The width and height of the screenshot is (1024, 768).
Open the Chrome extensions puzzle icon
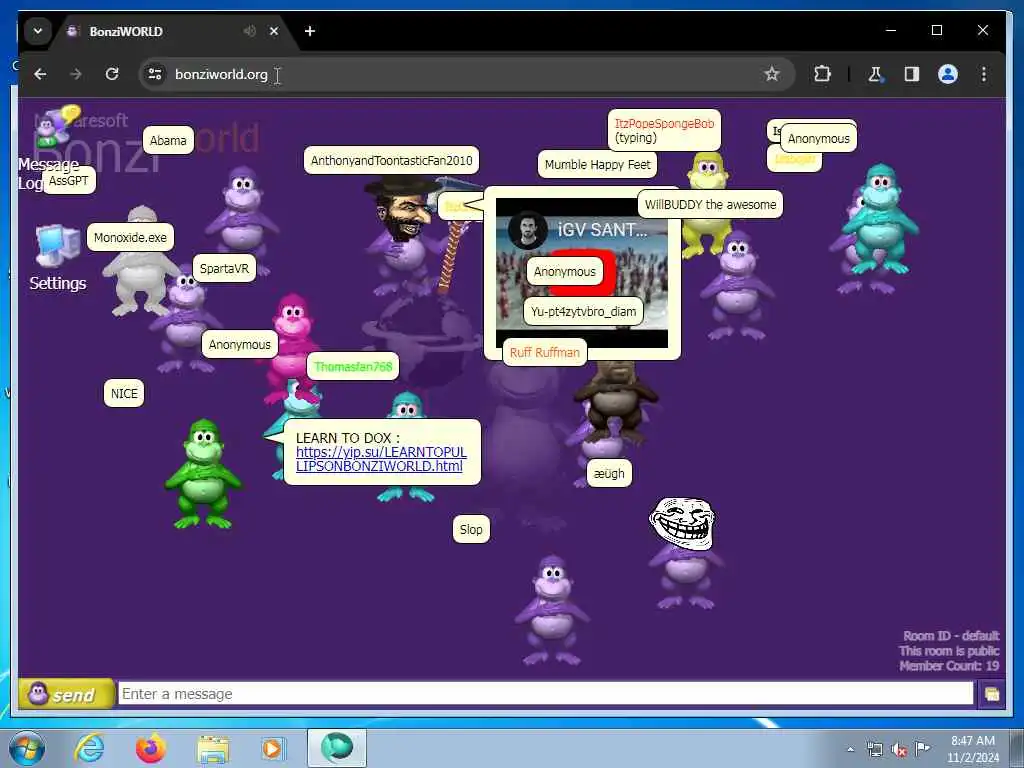[822, 74]
